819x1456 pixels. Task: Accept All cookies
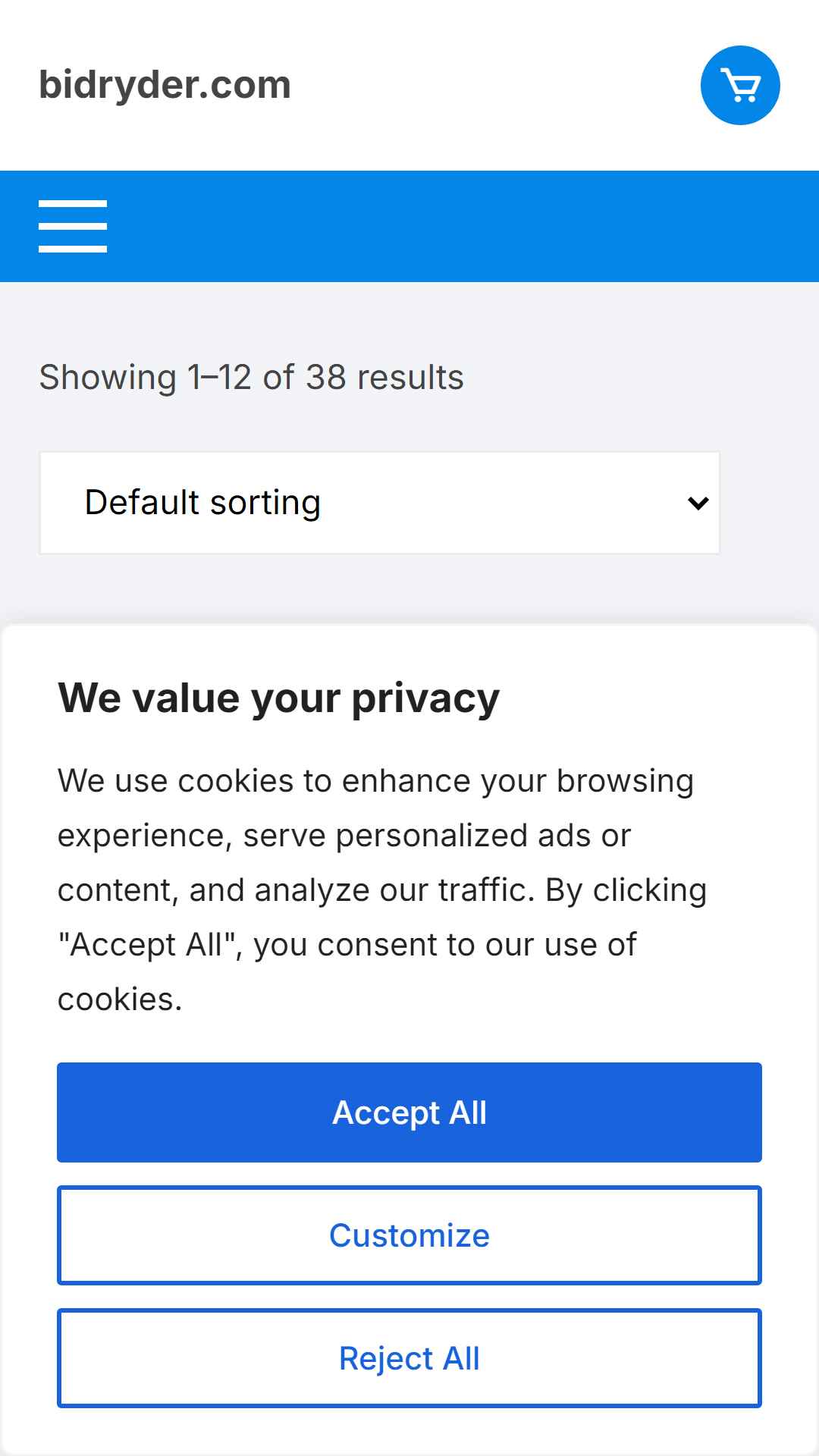point(409,1112)
